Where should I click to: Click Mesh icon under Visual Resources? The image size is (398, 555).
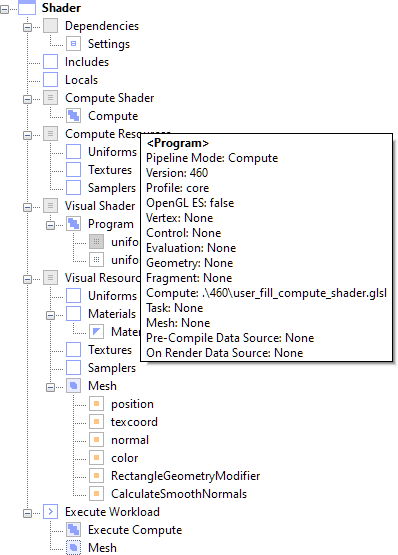click(x=73, y=385)
